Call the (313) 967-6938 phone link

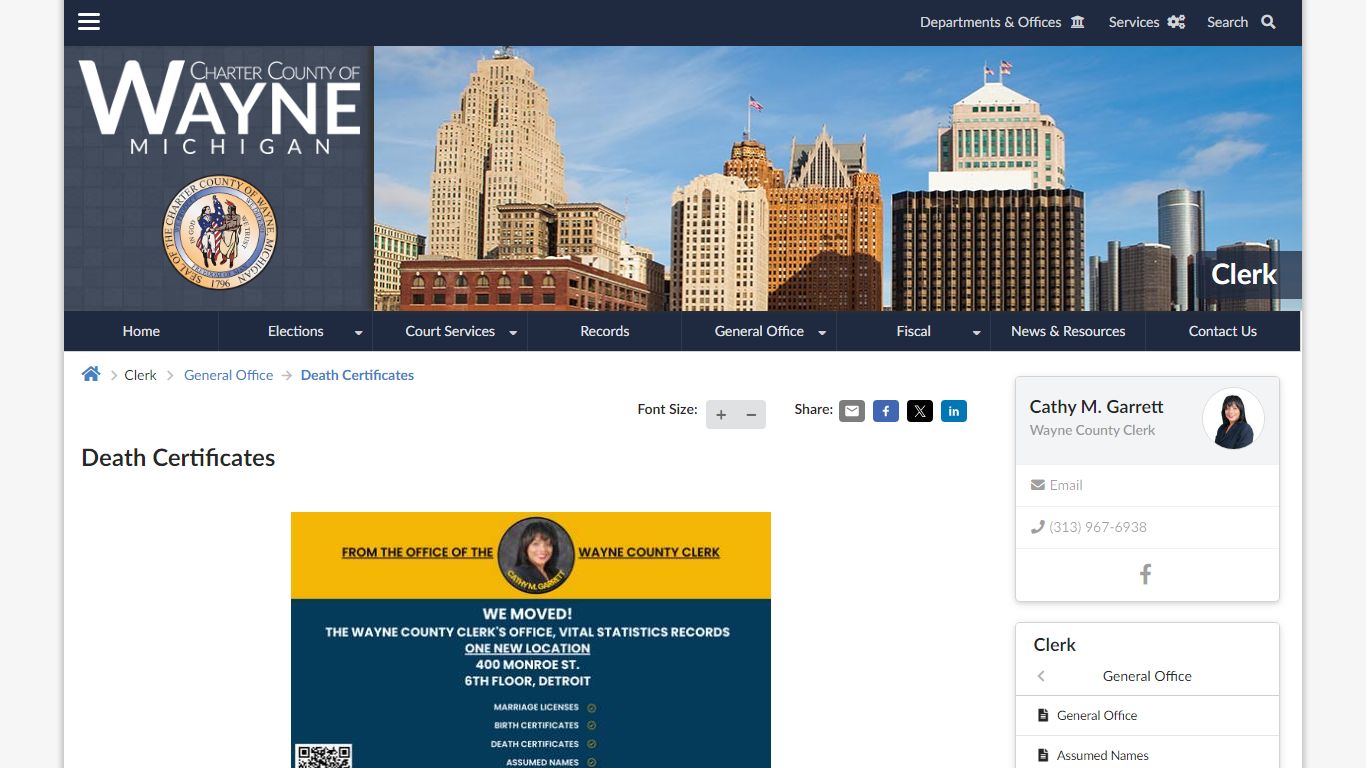pos(1098,527)
